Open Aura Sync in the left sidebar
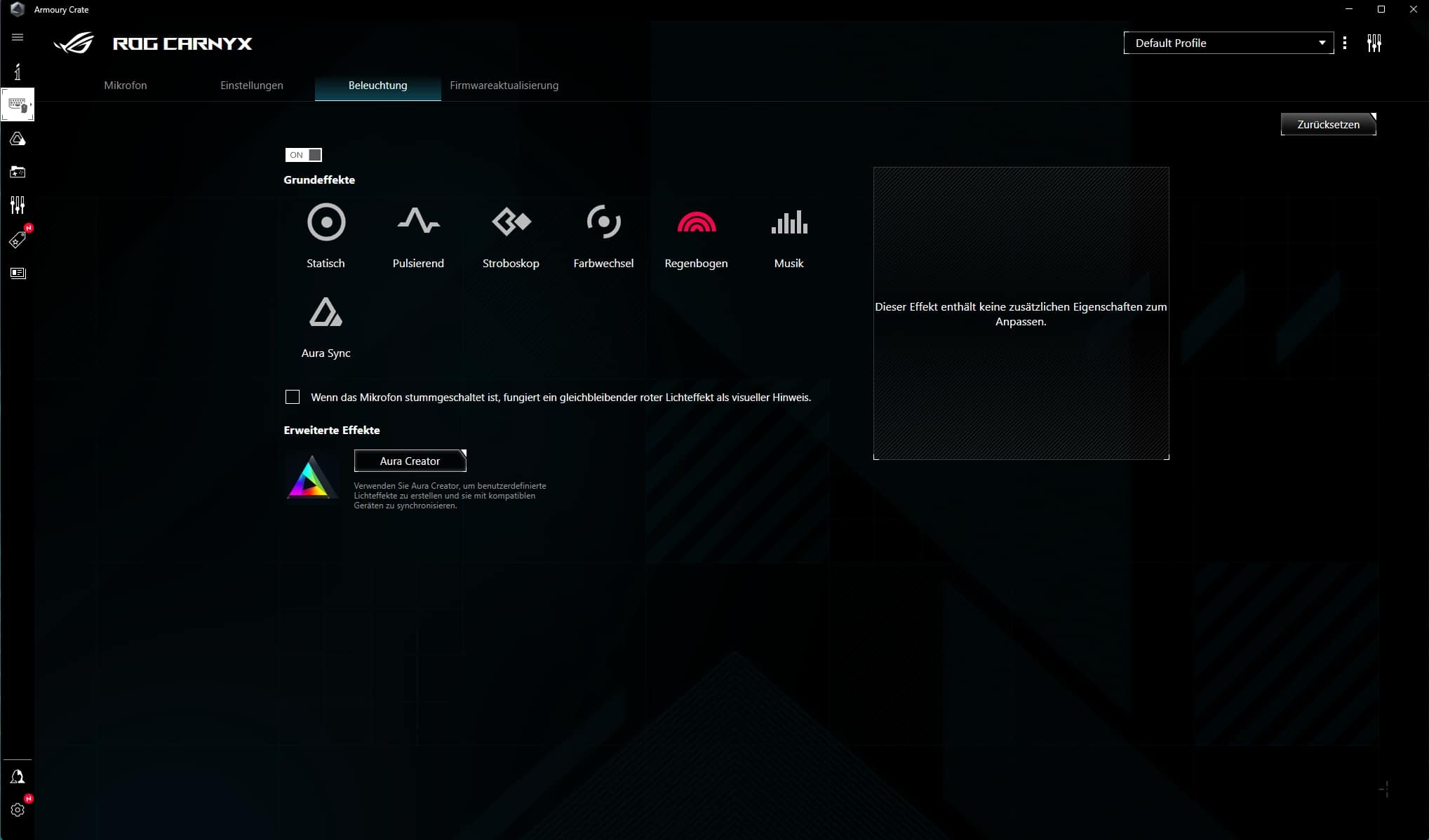This screenshot has width=1429, height=840. [18, 140]
